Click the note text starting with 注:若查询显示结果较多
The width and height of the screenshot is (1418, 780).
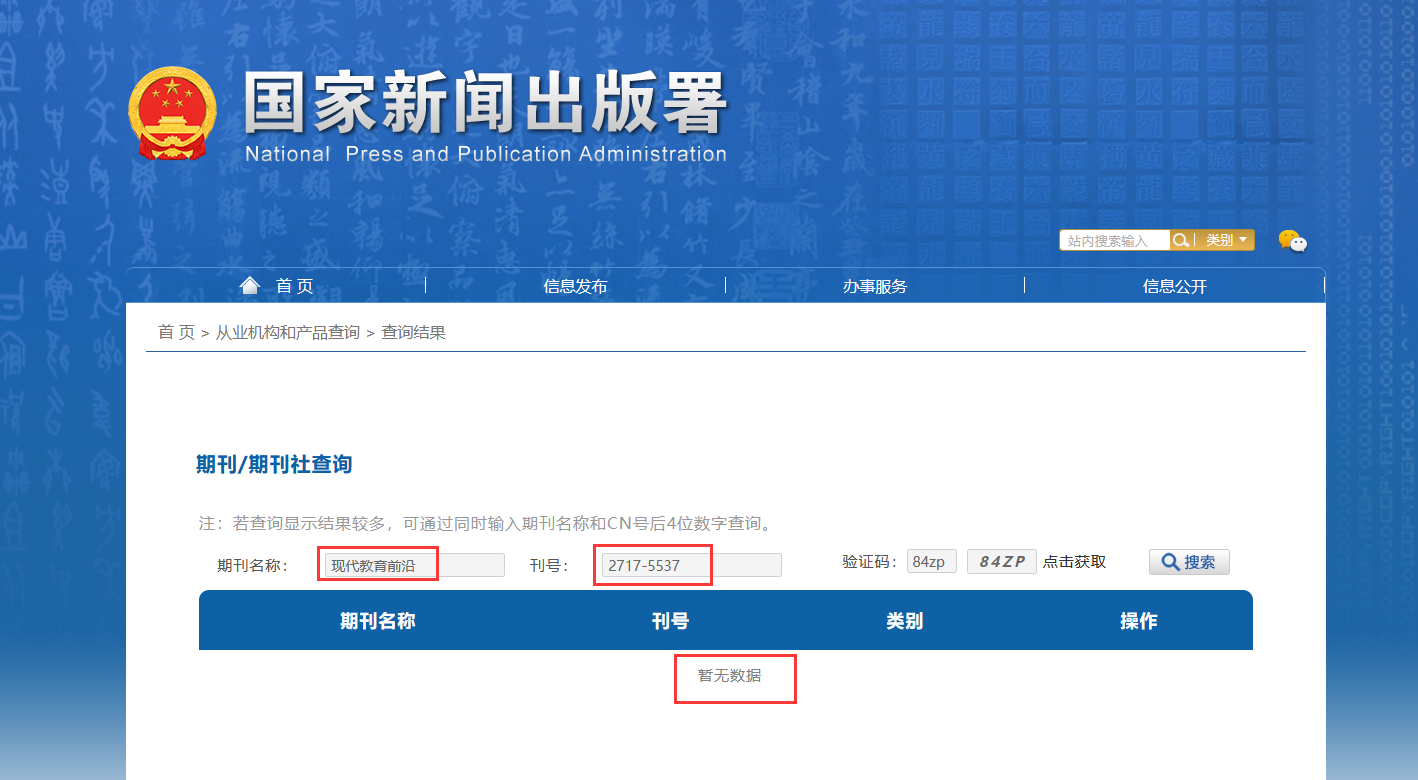point(485,524)
